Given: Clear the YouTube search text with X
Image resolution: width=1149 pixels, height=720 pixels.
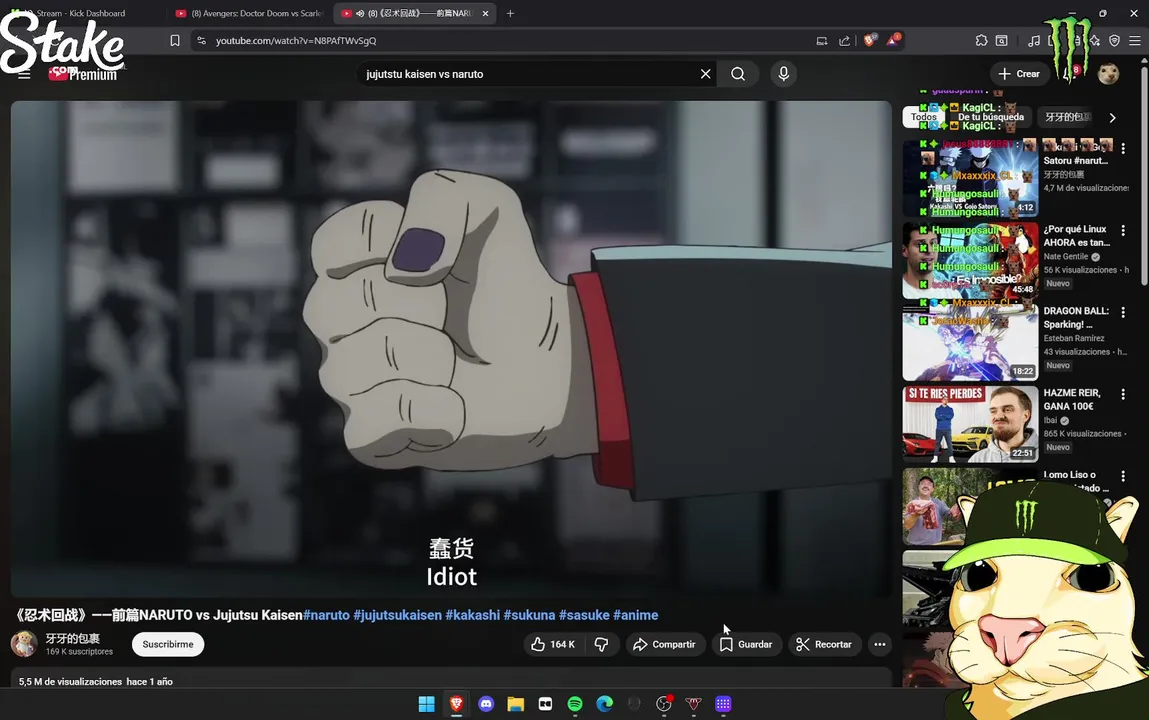Looking at the screenshot, I should click(705, 74).
